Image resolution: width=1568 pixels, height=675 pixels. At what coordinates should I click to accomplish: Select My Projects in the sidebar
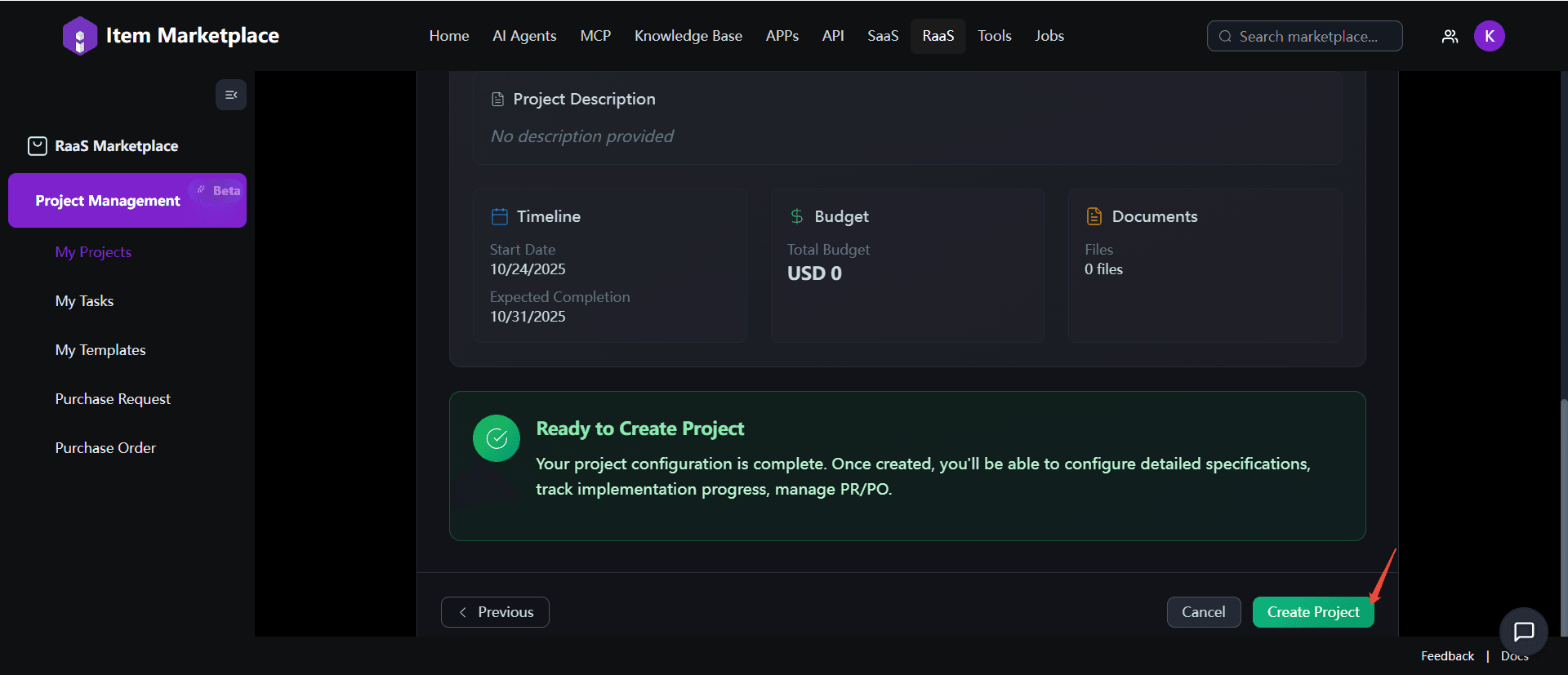coord(93,252)
